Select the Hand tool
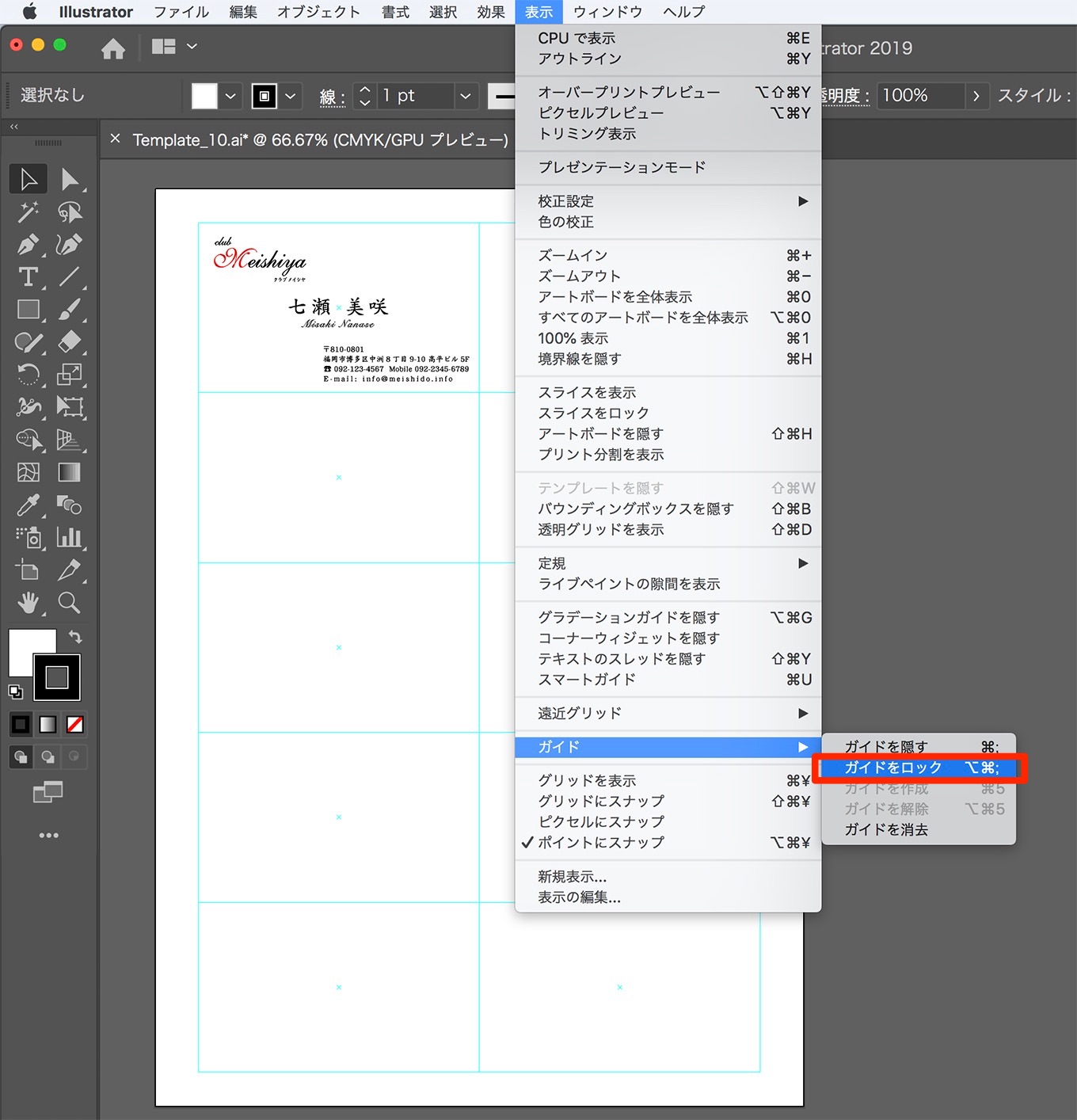Viewport: 1077px width, 1120px height. click(x=29, y=603)
